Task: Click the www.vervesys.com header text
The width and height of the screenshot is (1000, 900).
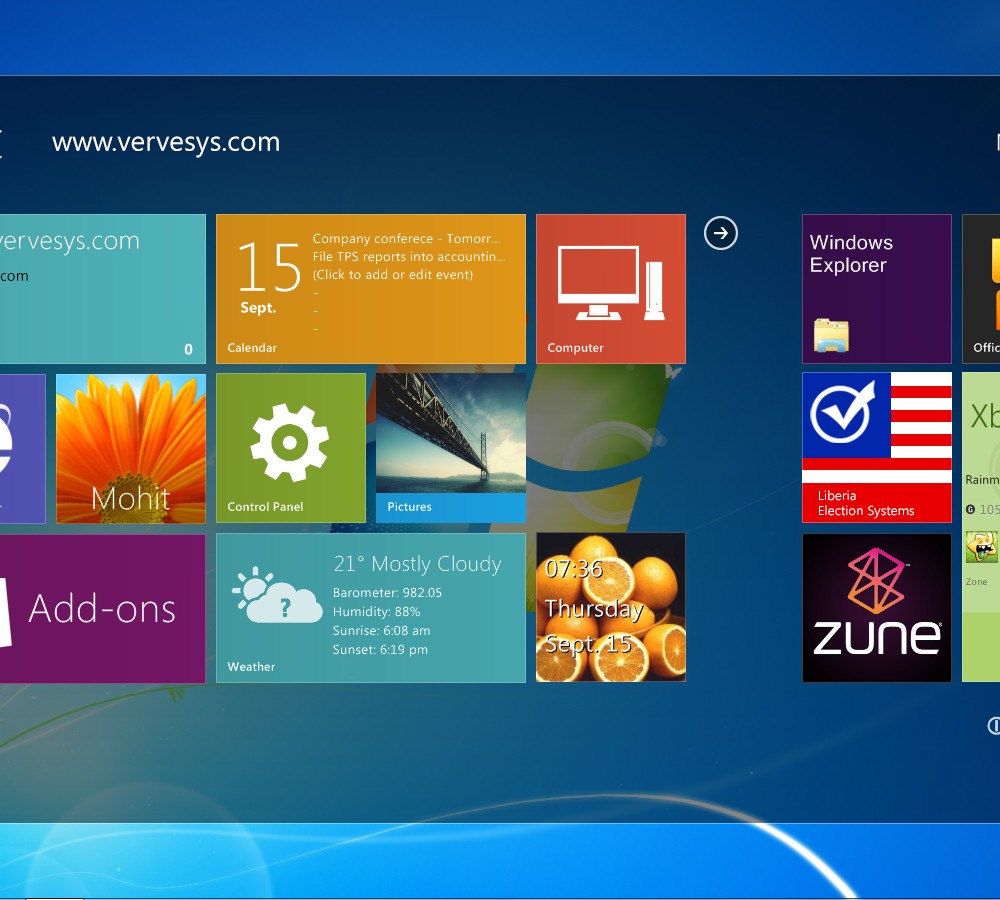Action: (166, 142)
